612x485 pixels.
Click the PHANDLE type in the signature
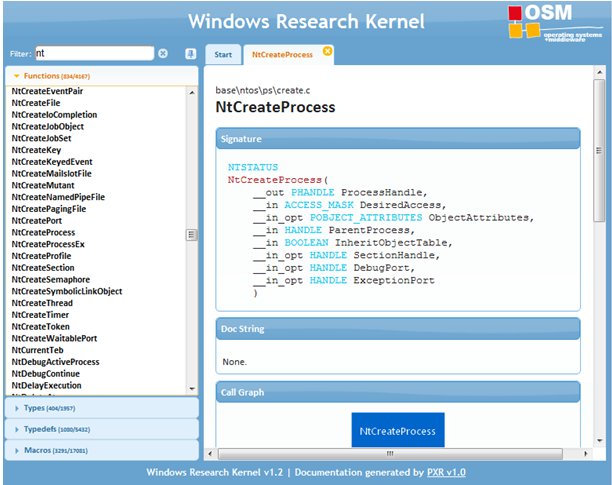click(313, 192)
